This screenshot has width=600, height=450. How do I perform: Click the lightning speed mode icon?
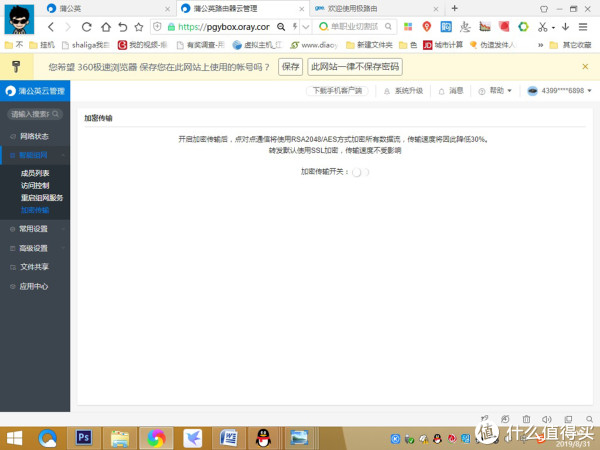[x=295, y=26]
